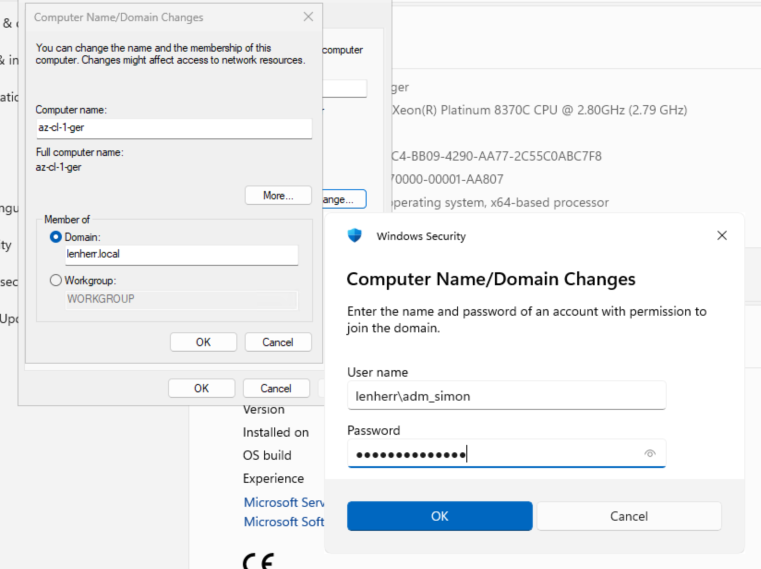Focus the User name field with lenherr\adm_simon

coord(506,395)
